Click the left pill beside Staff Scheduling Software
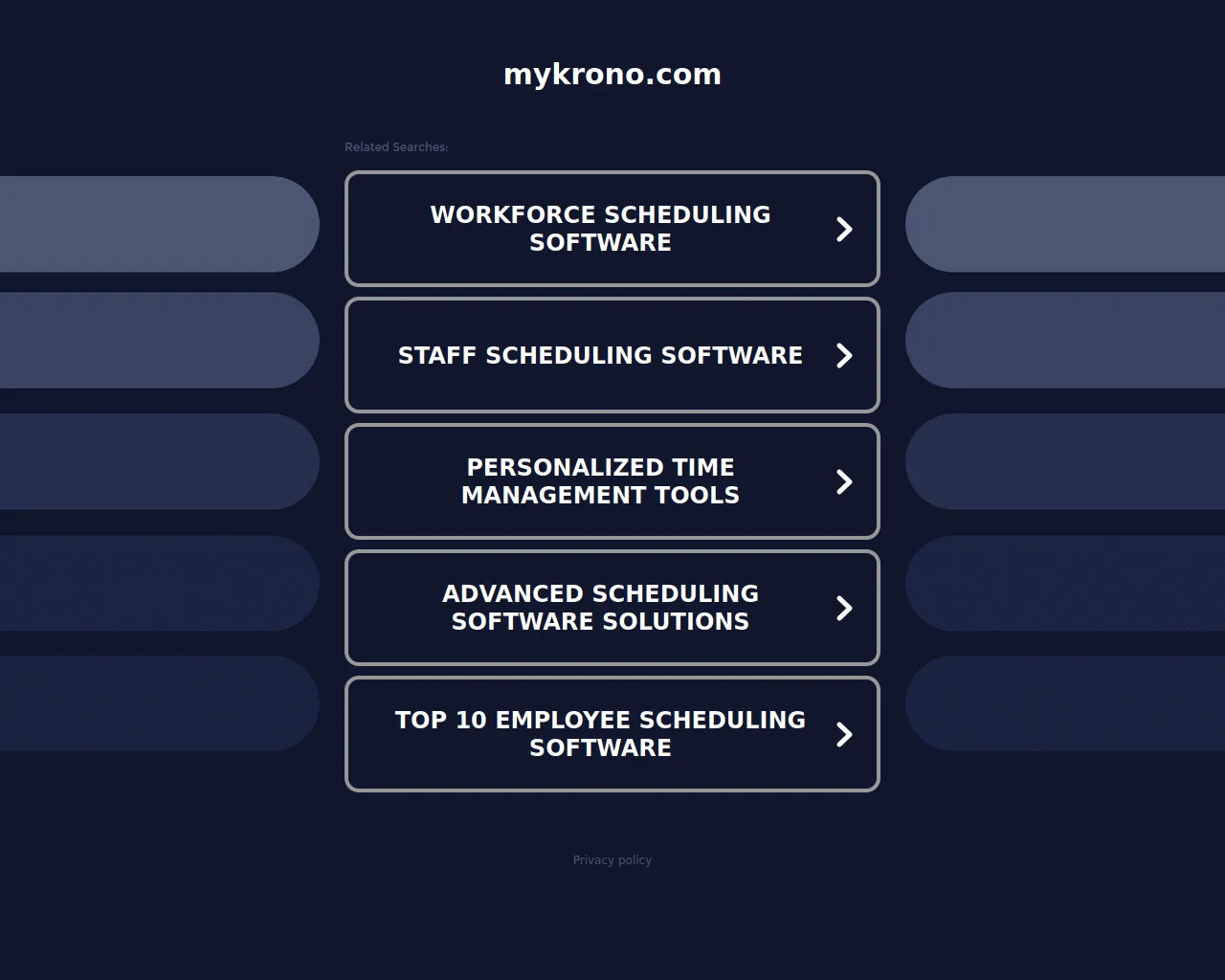The height and width of the screenshot is (980, 1225). [x=158, y=341]
